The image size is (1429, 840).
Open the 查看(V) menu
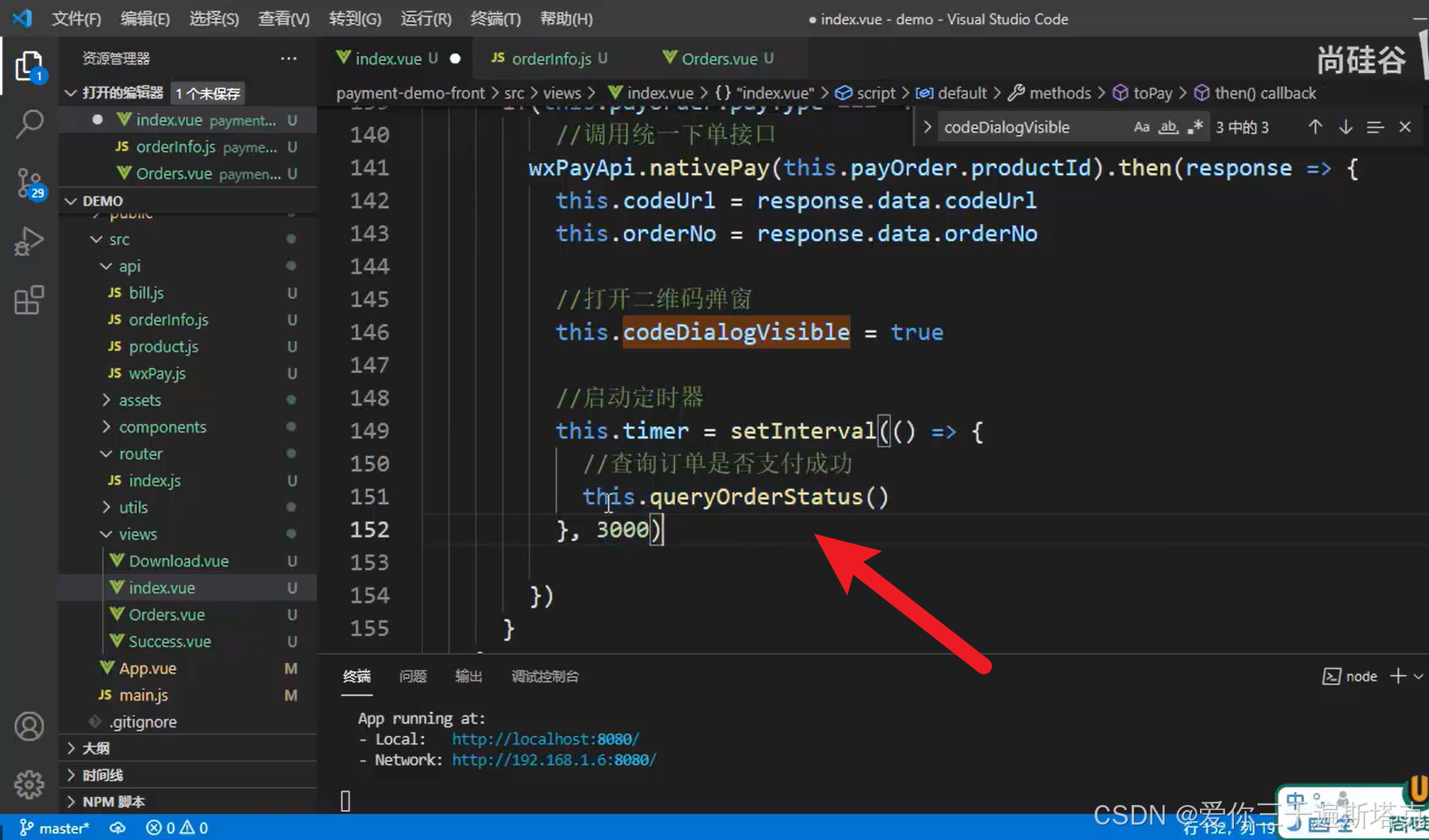(284, 19)
